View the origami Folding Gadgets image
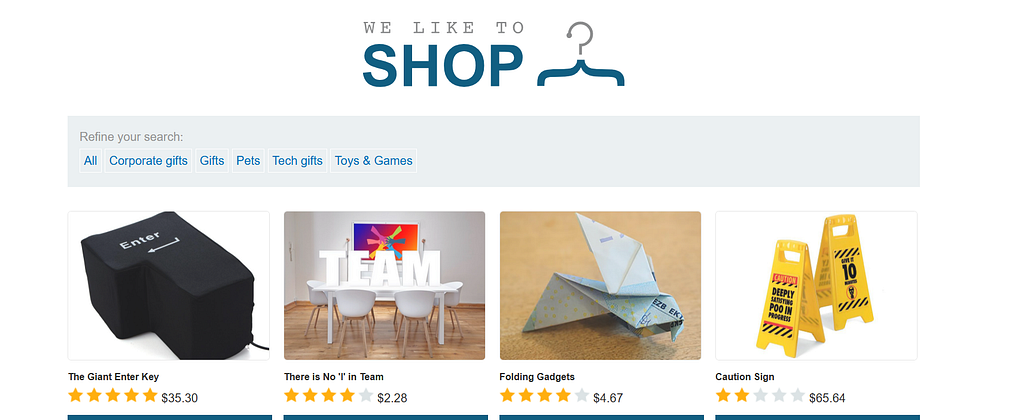The width and height of the screenshot is (1024, 420). [600, 285]
